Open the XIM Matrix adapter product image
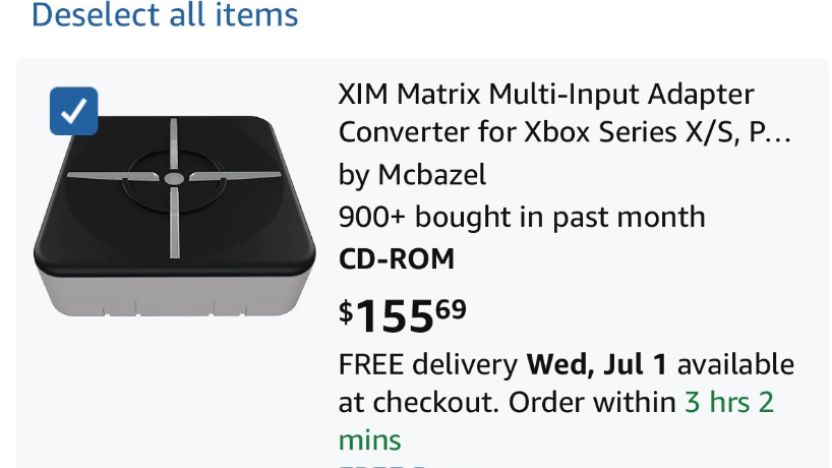The height and width of the screenshot is (468, 832). point(175,216)
